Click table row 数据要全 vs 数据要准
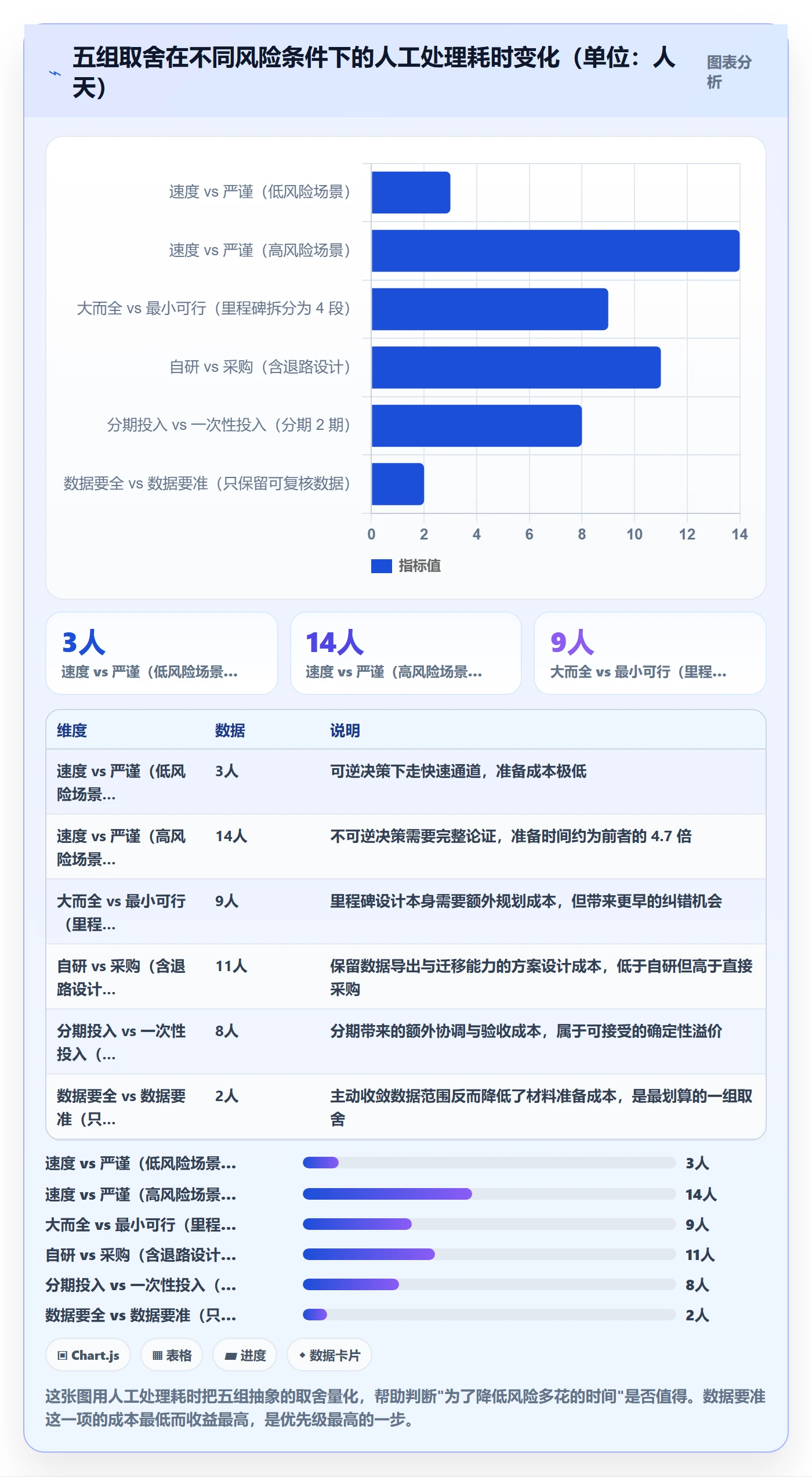 pos(406,1107)
